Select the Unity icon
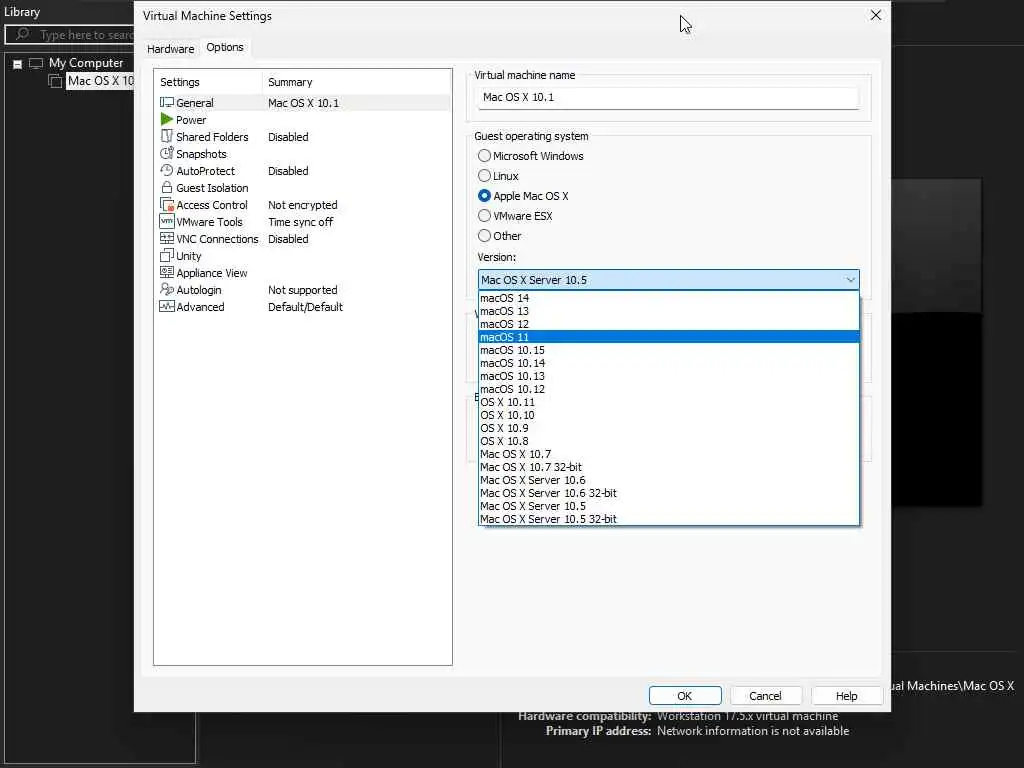 167,255
